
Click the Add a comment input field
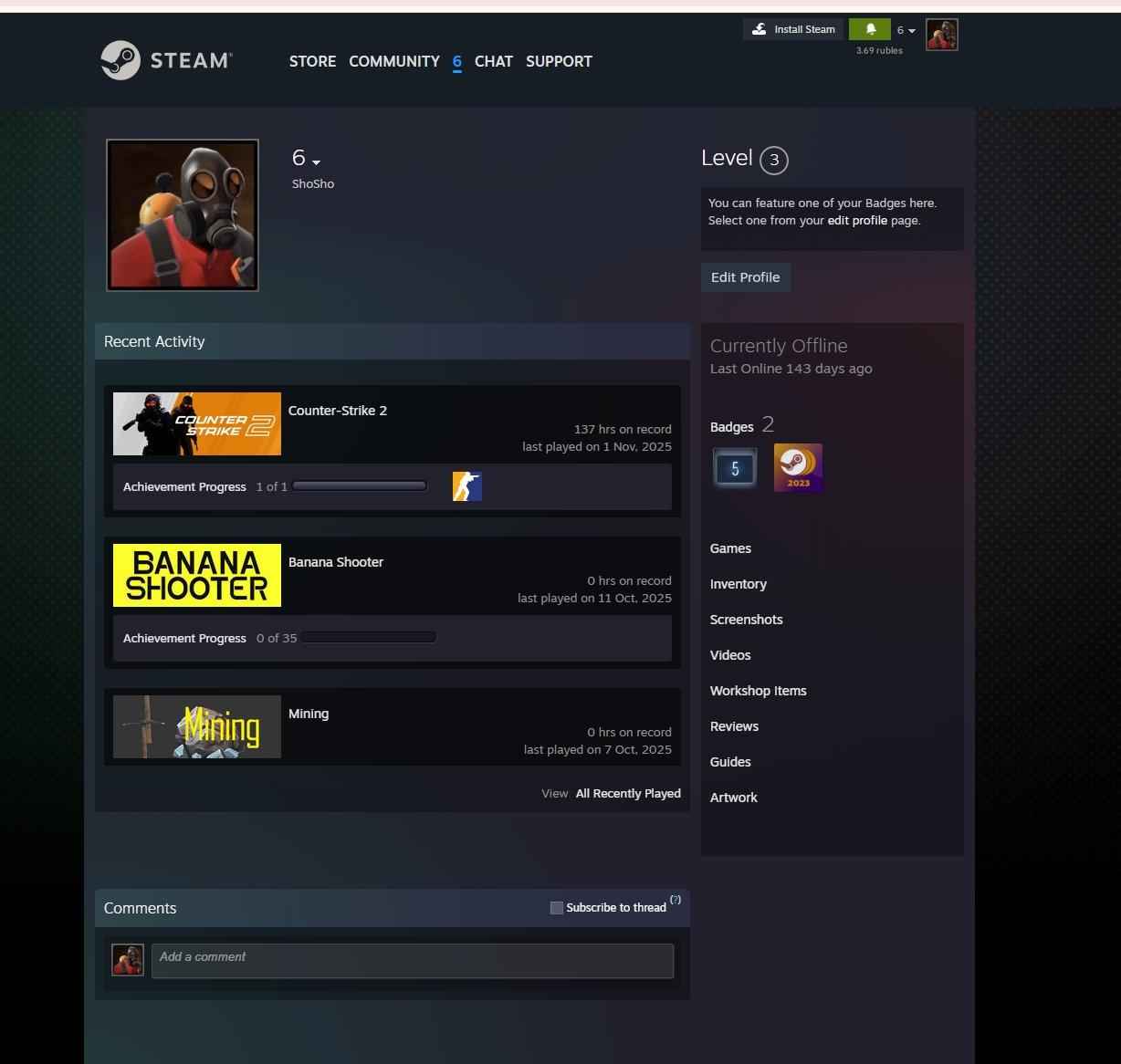click(x=413, y=960)
